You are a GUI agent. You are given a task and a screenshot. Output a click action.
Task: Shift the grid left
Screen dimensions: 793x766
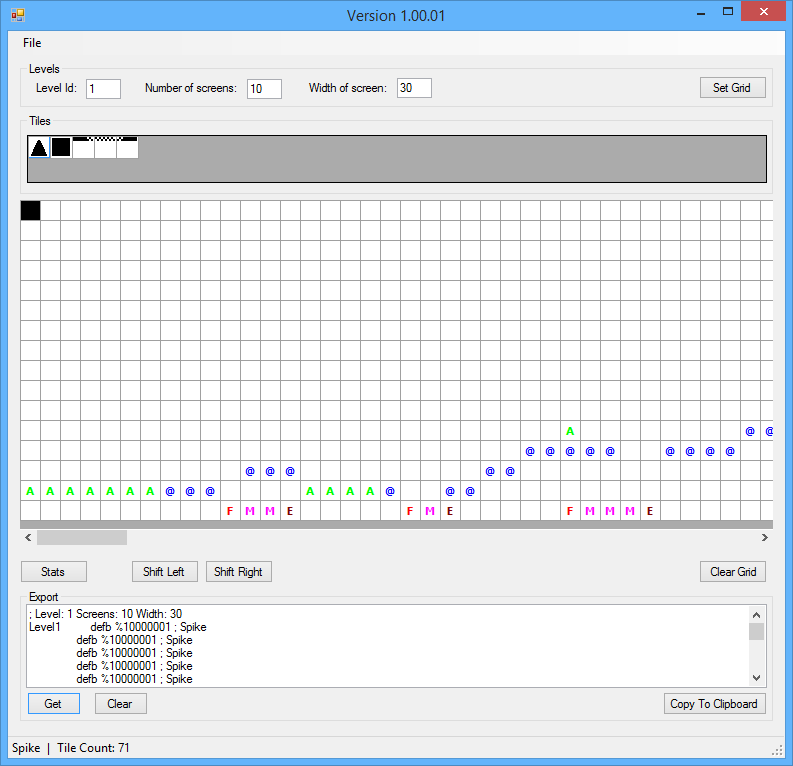coord(164,571)
